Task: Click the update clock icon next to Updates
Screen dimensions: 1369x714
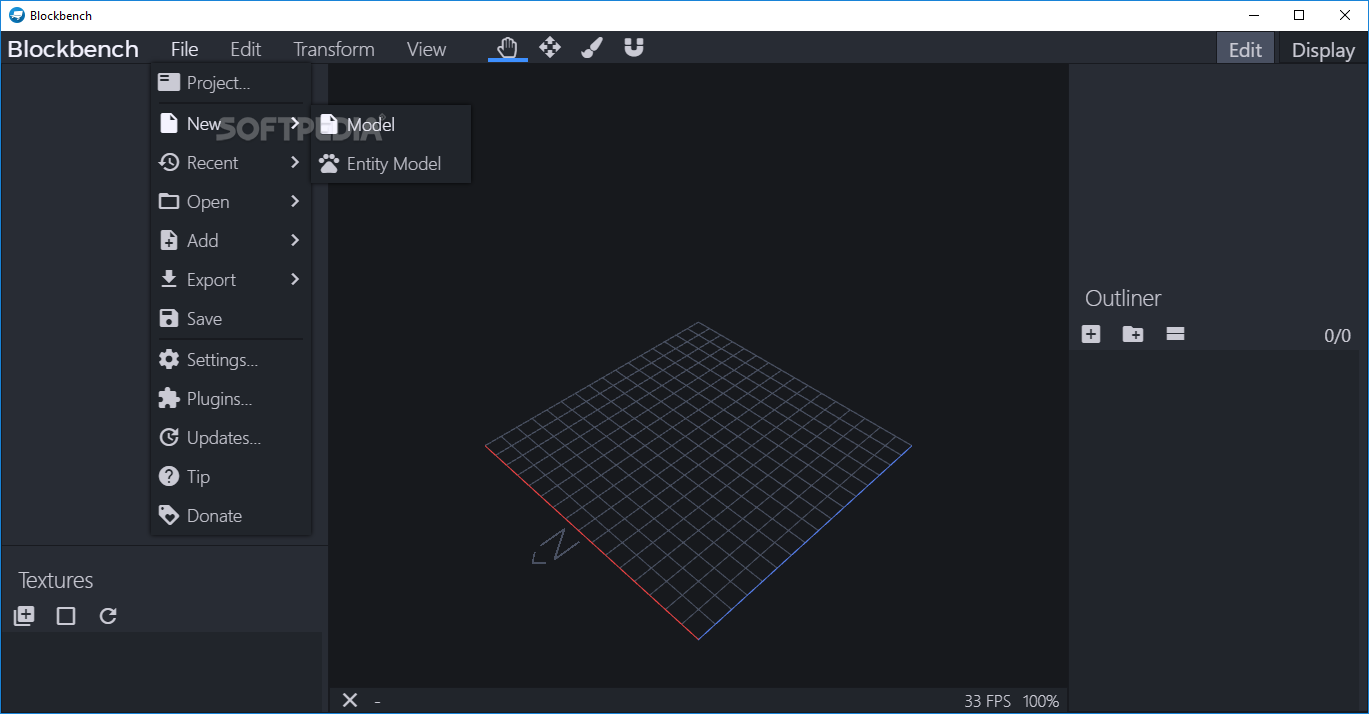Action: (x=169, y=438)
